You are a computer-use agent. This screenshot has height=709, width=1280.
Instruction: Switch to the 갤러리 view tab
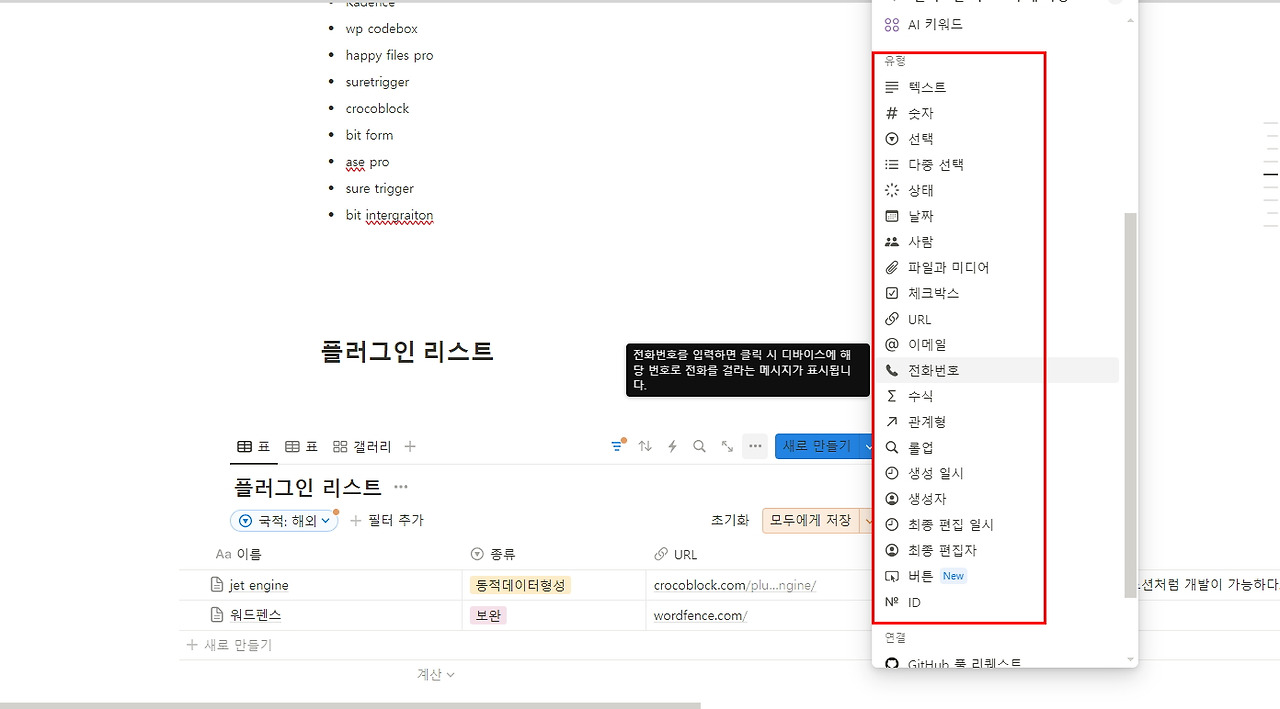[360, 446]
